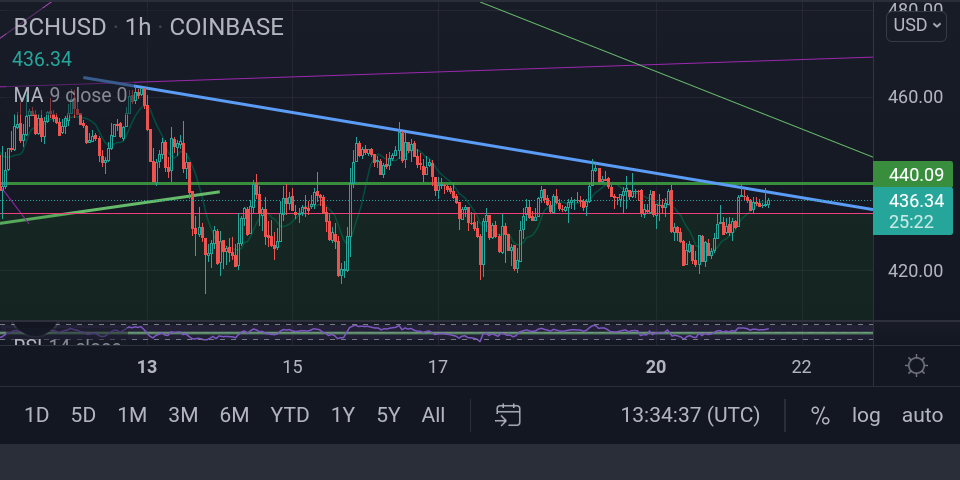The width and height of the screenshot is (960, 480).
Task: Click the 420.00 price axis label
Action: tap(915, 271)
